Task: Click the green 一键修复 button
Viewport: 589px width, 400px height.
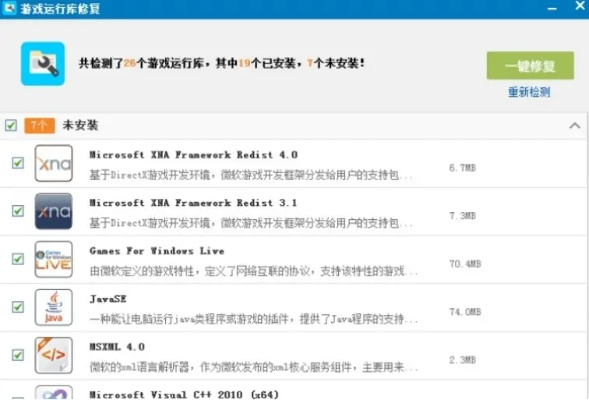Action: coord(530,66)
